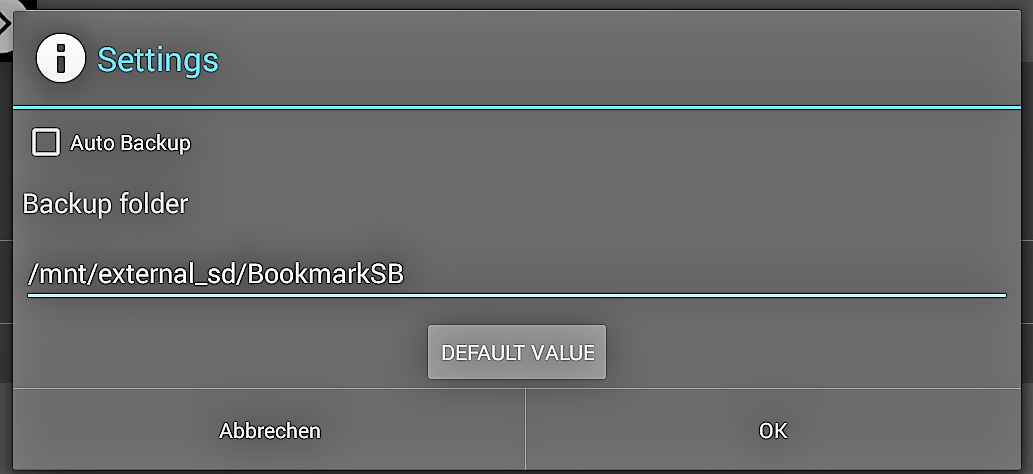
Task: Click the info icon beside Settings title
Action: click(x=61, y=59)
